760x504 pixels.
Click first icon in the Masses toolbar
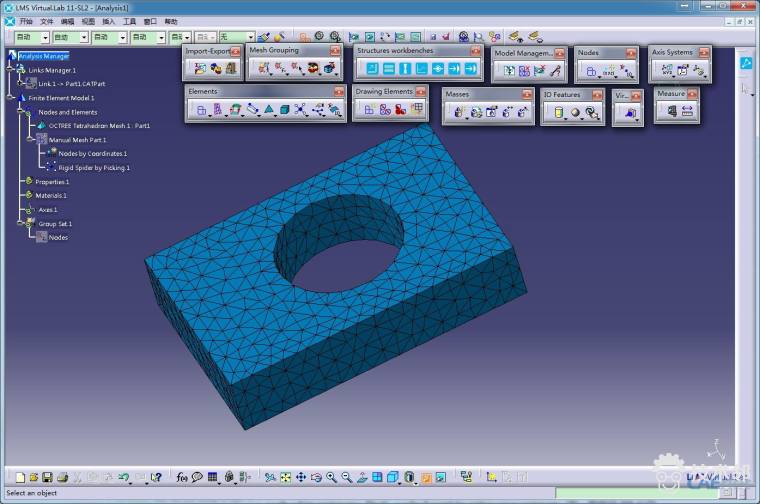[459, 112]
